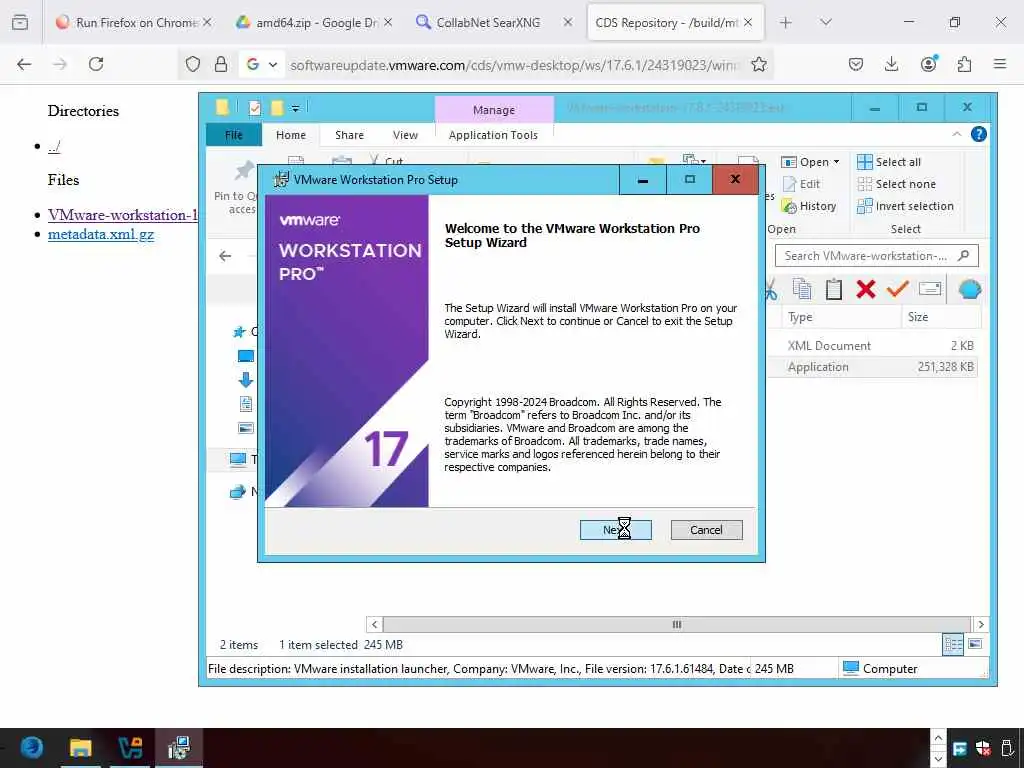Click the installer icon in taskbar
This screenshot has width=1024, height=768.
[178, 748]
